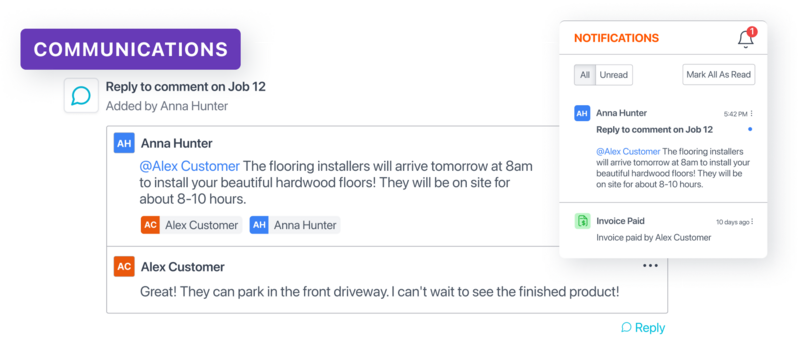Image resolution: width=800 pixels, height=363 pixels.
Task: Click the Mark All As Read button
Action: coord(718,75)
